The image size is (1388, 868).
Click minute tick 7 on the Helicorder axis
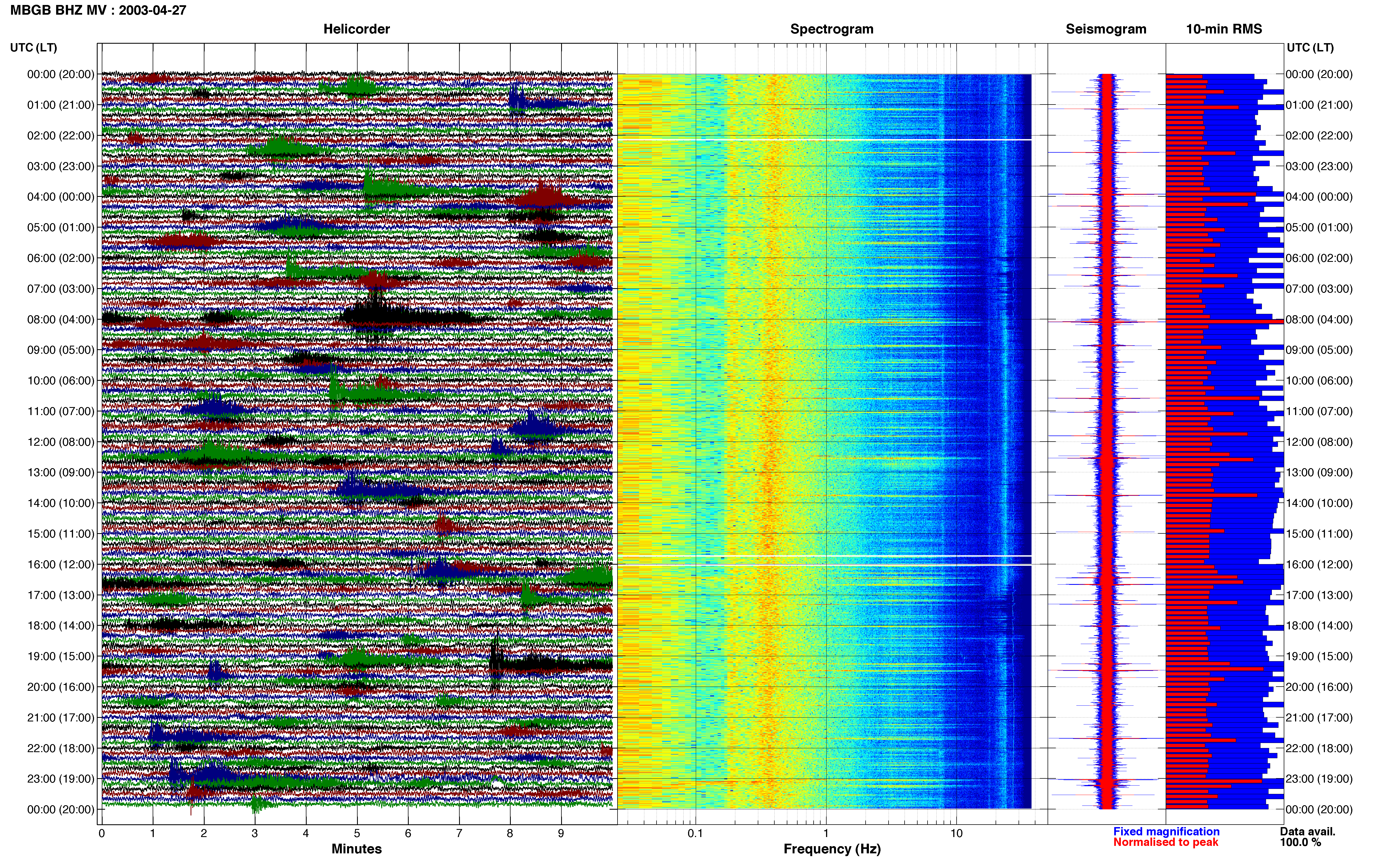pyautogui.click(x=459, y=833)
